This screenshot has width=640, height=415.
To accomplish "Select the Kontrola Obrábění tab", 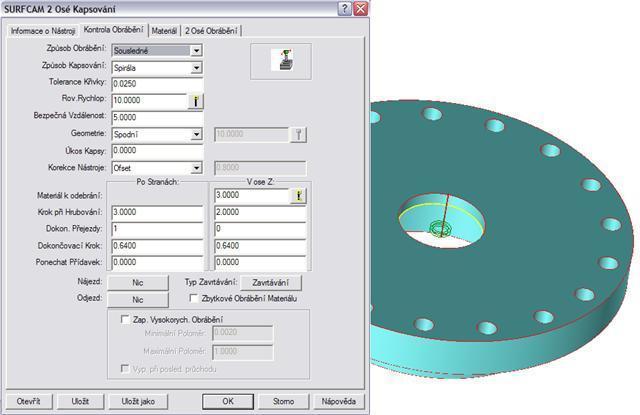I will coord(113,29).
